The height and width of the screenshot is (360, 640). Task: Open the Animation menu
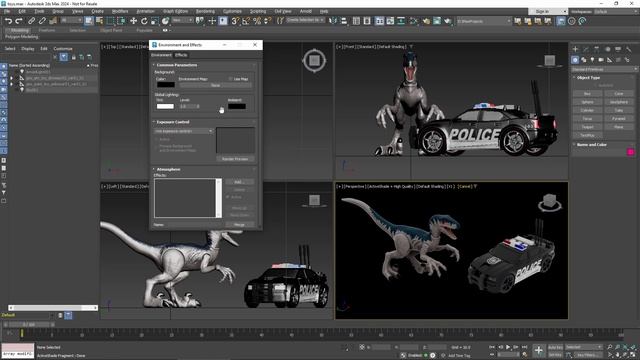pyautogui.click(x=145, y=11)
